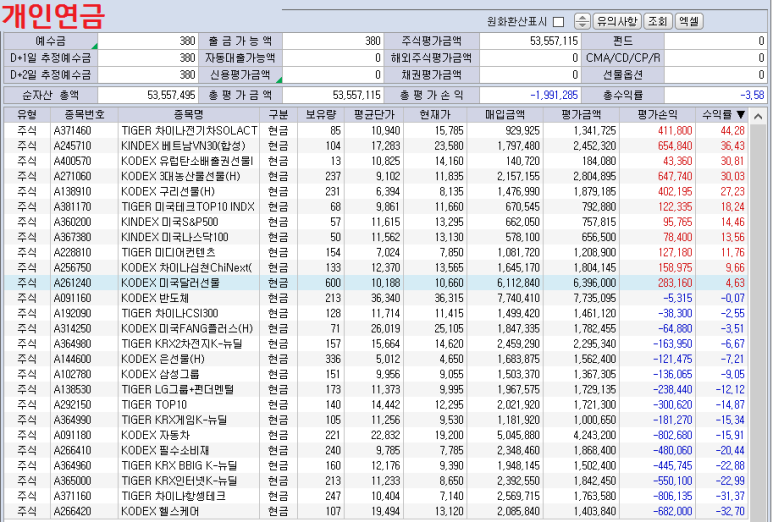Select the KINDEX 미국S&P500 row

pos(376,222)
